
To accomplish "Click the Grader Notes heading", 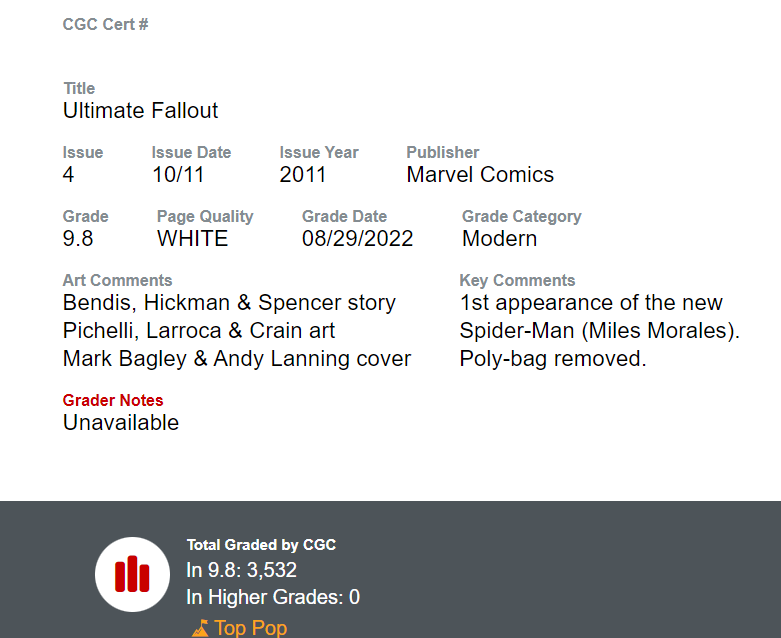I will pos(113,400).
